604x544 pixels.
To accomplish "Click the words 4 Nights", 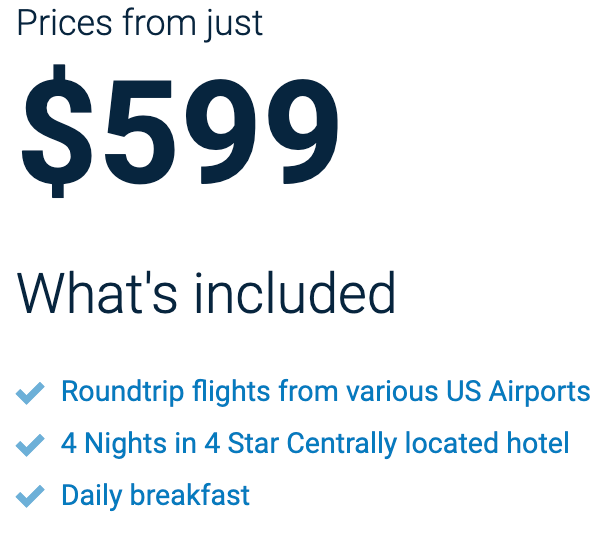I will 114,444.
